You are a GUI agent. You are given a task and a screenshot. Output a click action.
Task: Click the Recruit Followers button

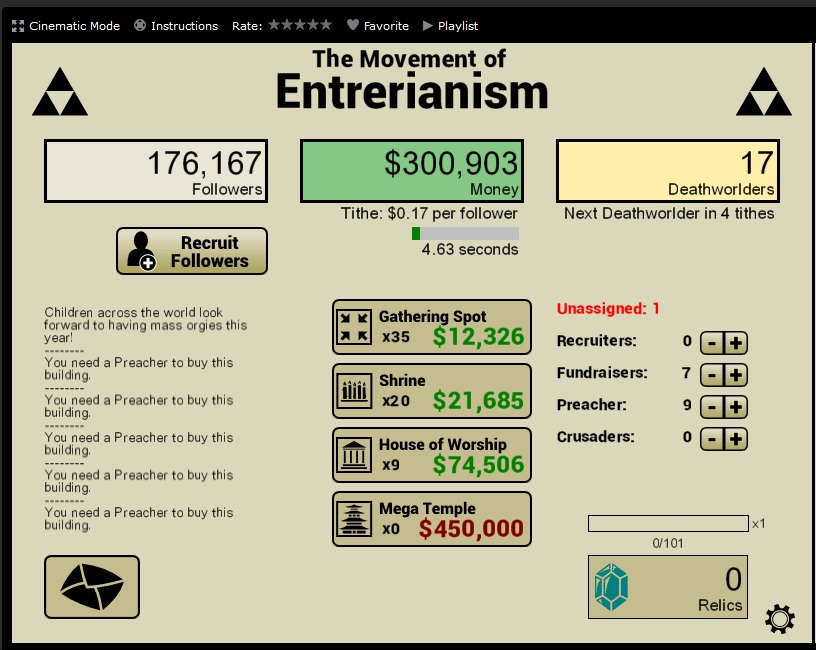[x=192, y=251]
